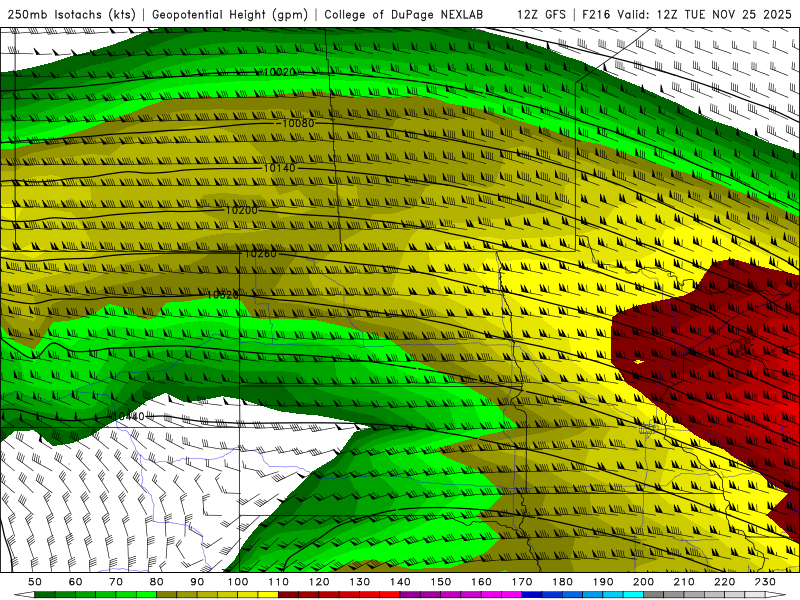This screenshot has height=600, width=800.
Task: Click the '250mb Isotachs (kts)' title text
Action: click(72, 15)
